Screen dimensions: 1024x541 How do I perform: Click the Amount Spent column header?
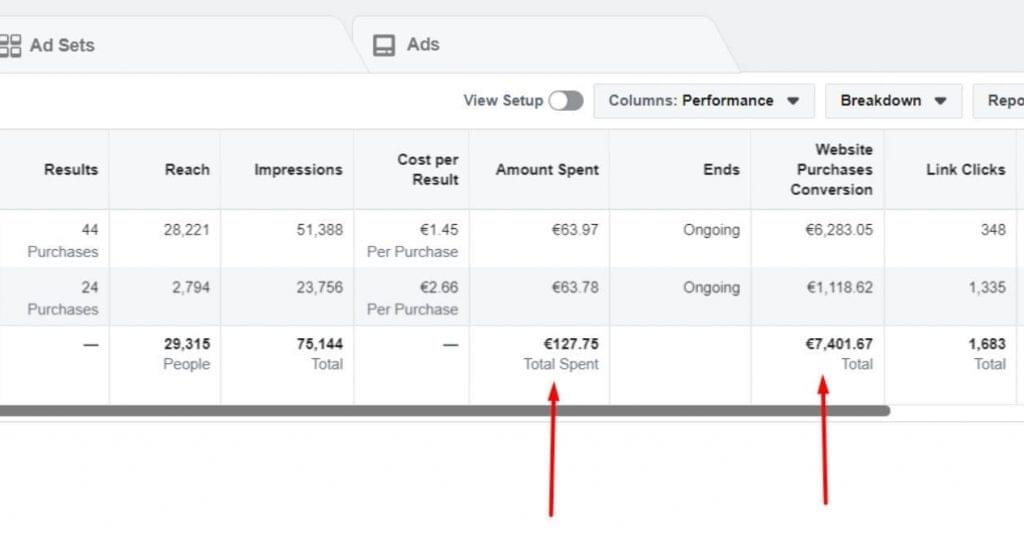(547, 170)
